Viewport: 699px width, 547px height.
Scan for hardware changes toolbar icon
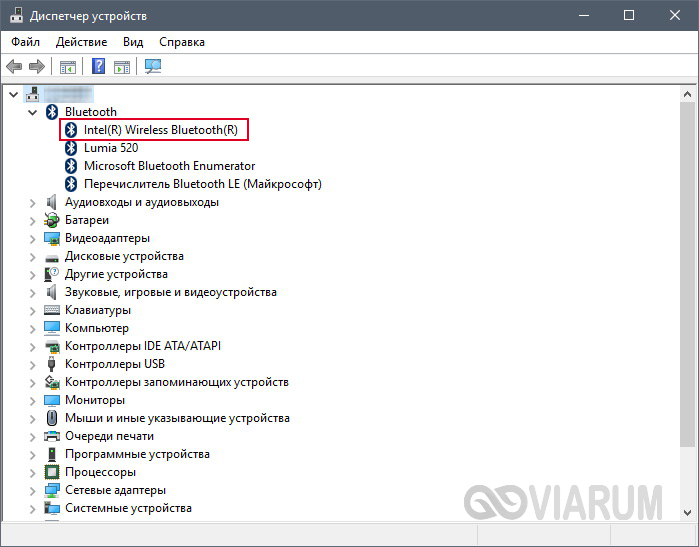tap(153, 66)
